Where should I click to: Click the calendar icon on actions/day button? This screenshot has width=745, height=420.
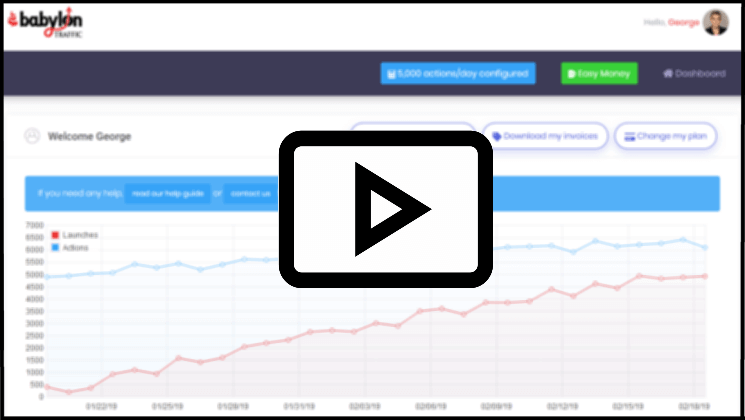392,74
